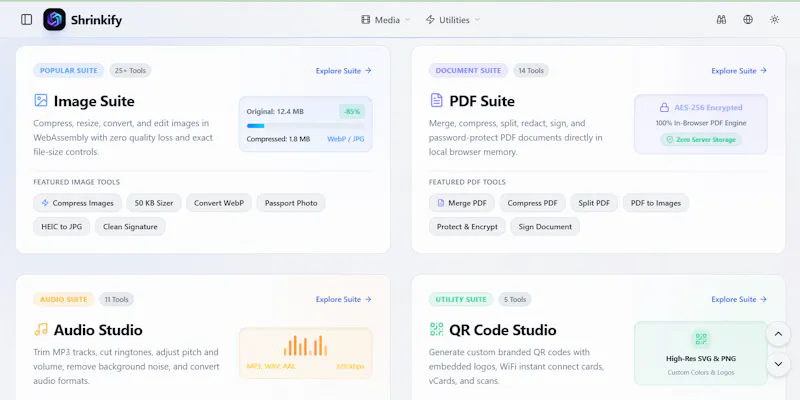The image size is (800, 400).
Task: Click the Image Suite heading
Action: (x=94, y=101)
